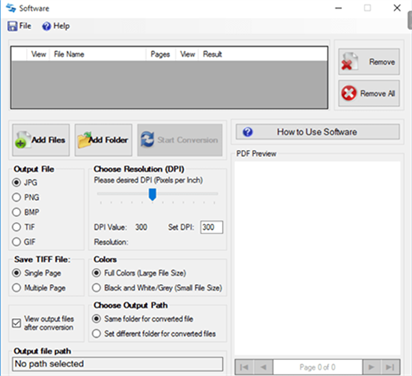Viewport: 412px width, 376px height.
Task: Click the first View column header
Action: (x=38, y=54)
